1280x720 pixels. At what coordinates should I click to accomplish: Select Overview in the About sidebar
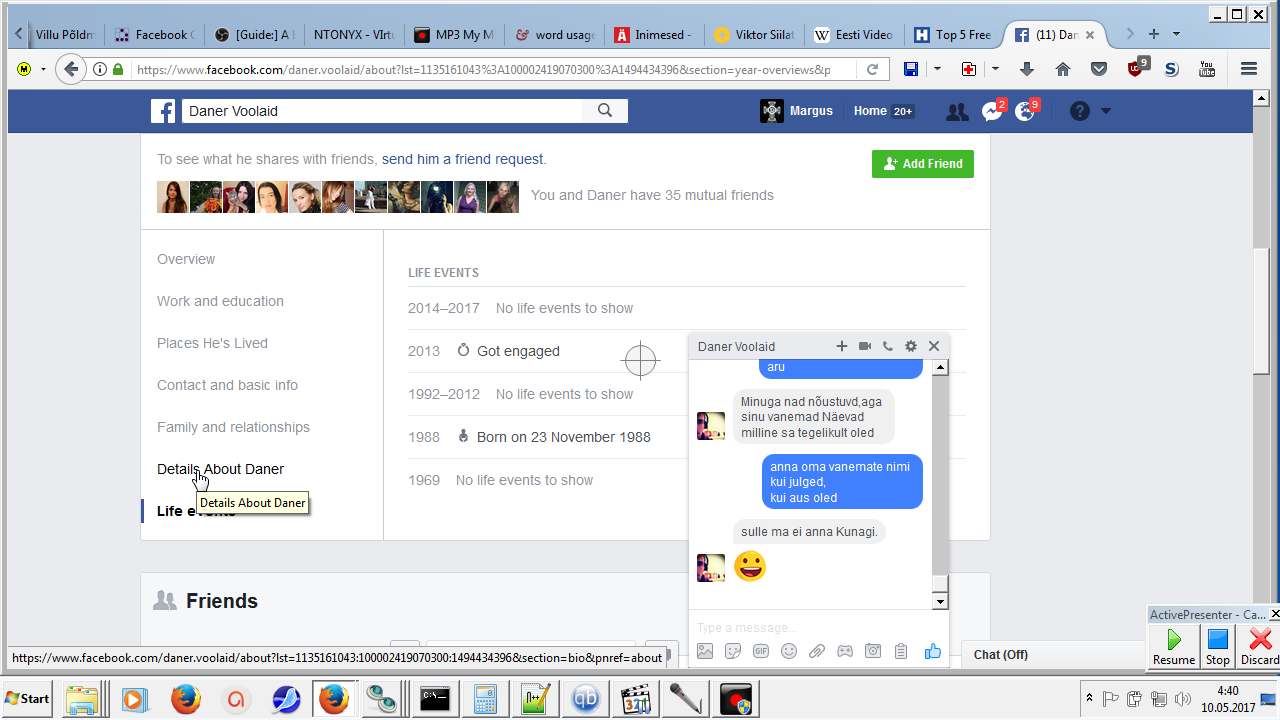[x=186, y=259]
